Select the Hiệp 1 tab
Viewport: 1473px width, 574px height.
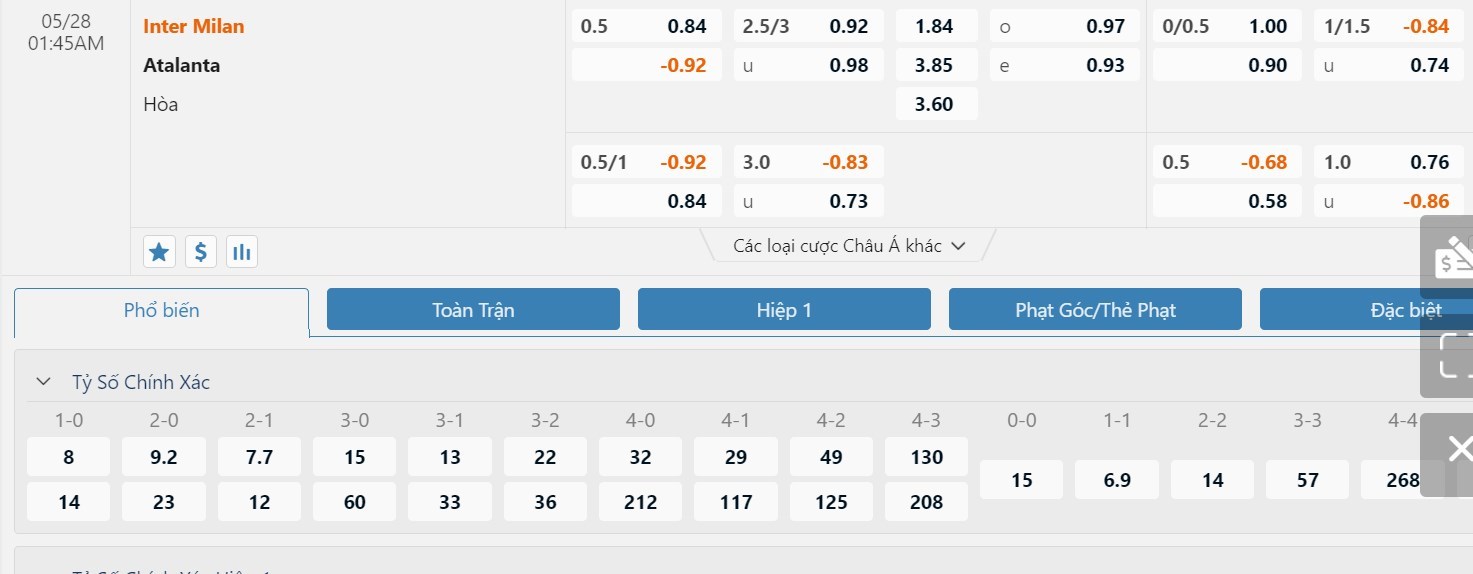coord(784,310)
